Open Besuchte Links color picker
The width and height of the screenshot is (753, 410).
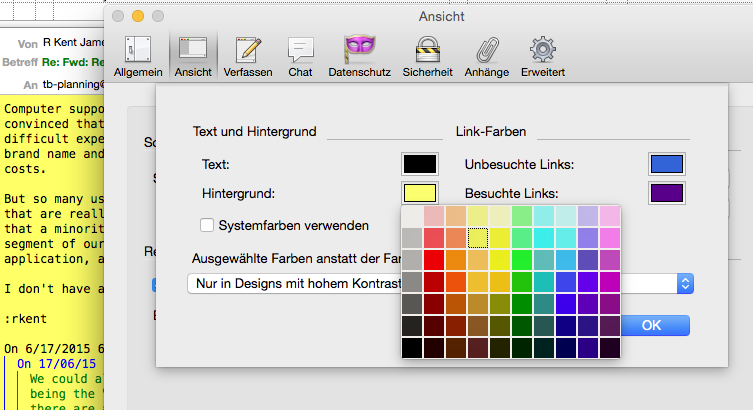click(666, 193)
